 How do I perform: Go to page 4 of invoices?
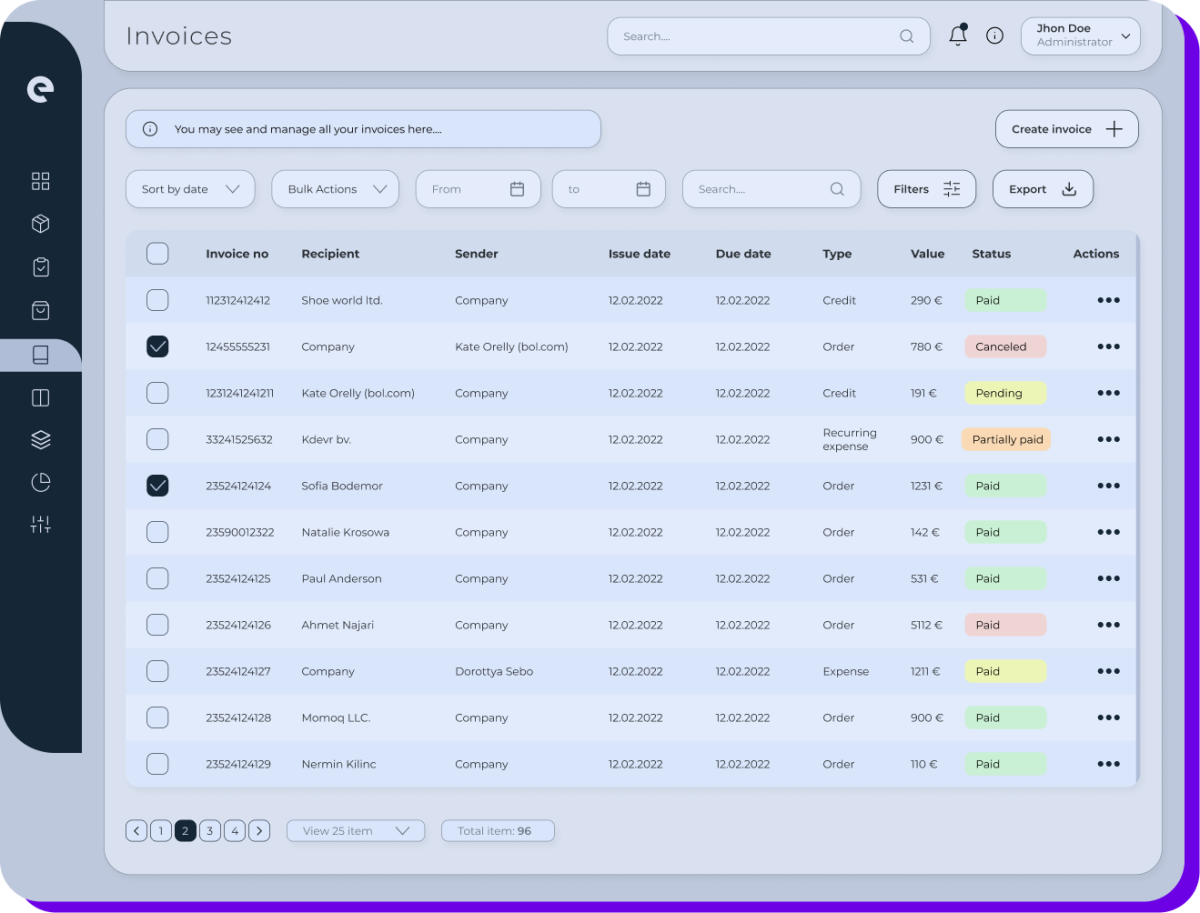pyautogui.click(x=234, y=830)
